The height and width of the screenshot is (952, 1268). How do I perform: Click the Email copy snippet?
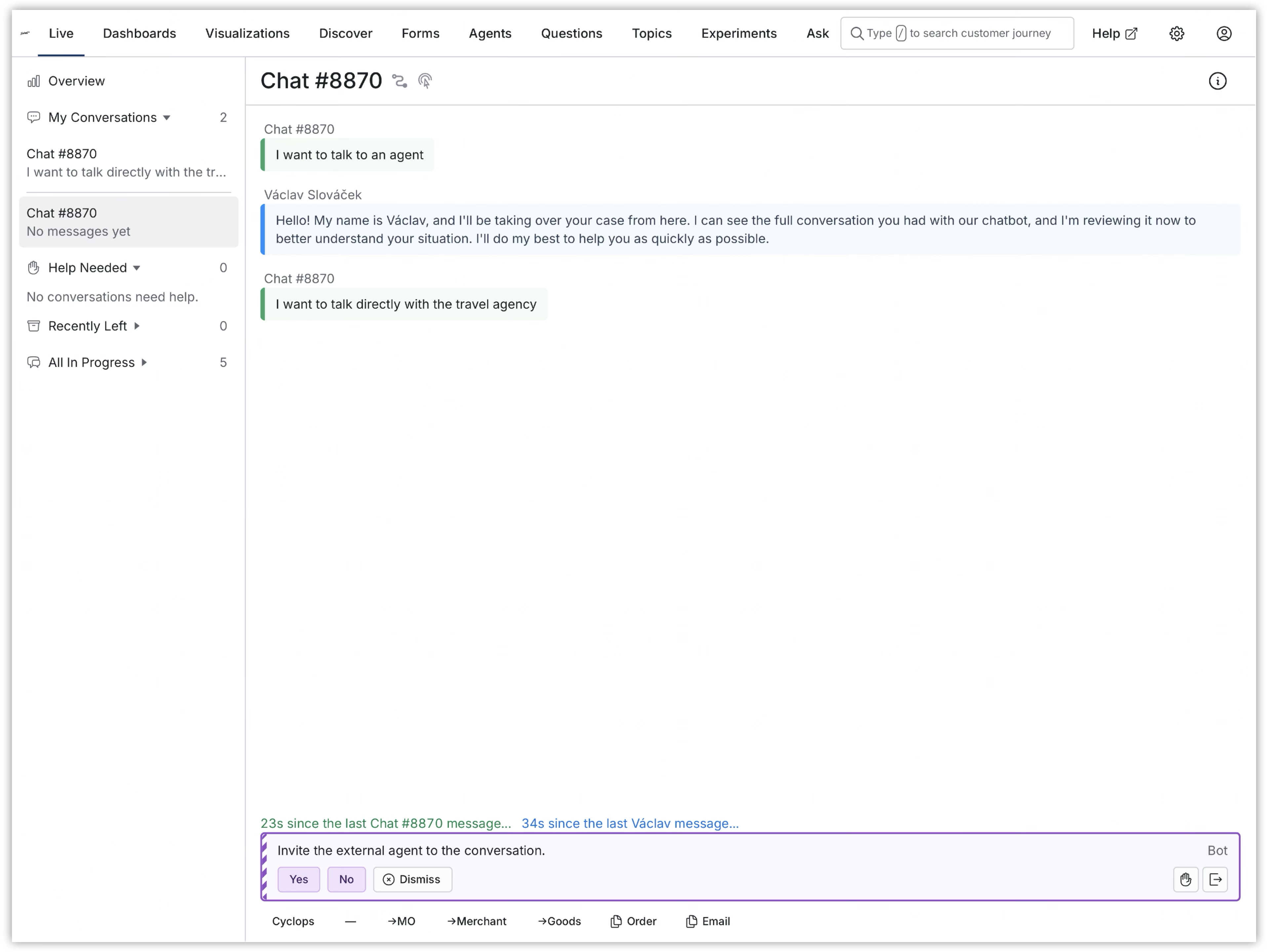click(x=707, y=921)
